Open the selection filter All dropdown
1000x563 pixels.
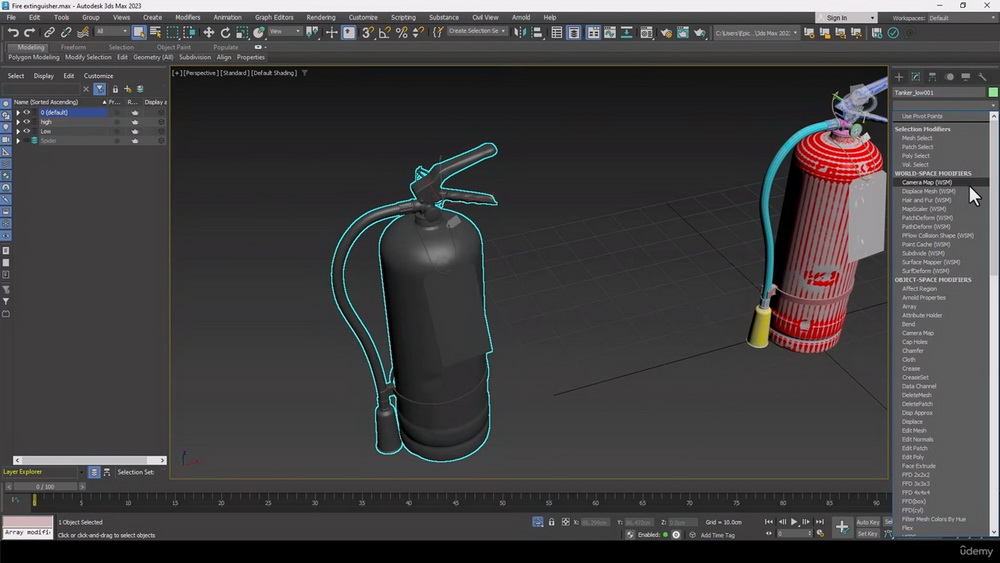click(x=112, y=31)
